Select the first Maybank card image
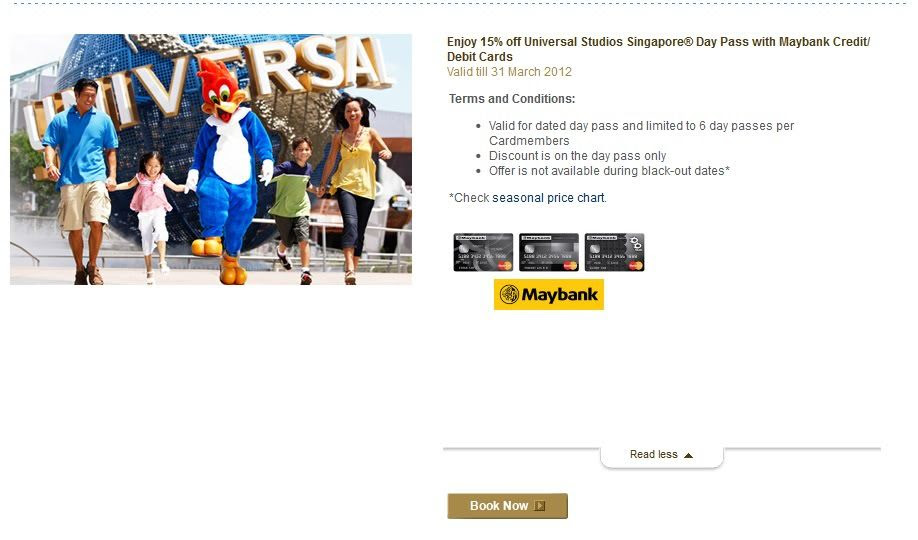918x540 pixels. coord(483,252)
